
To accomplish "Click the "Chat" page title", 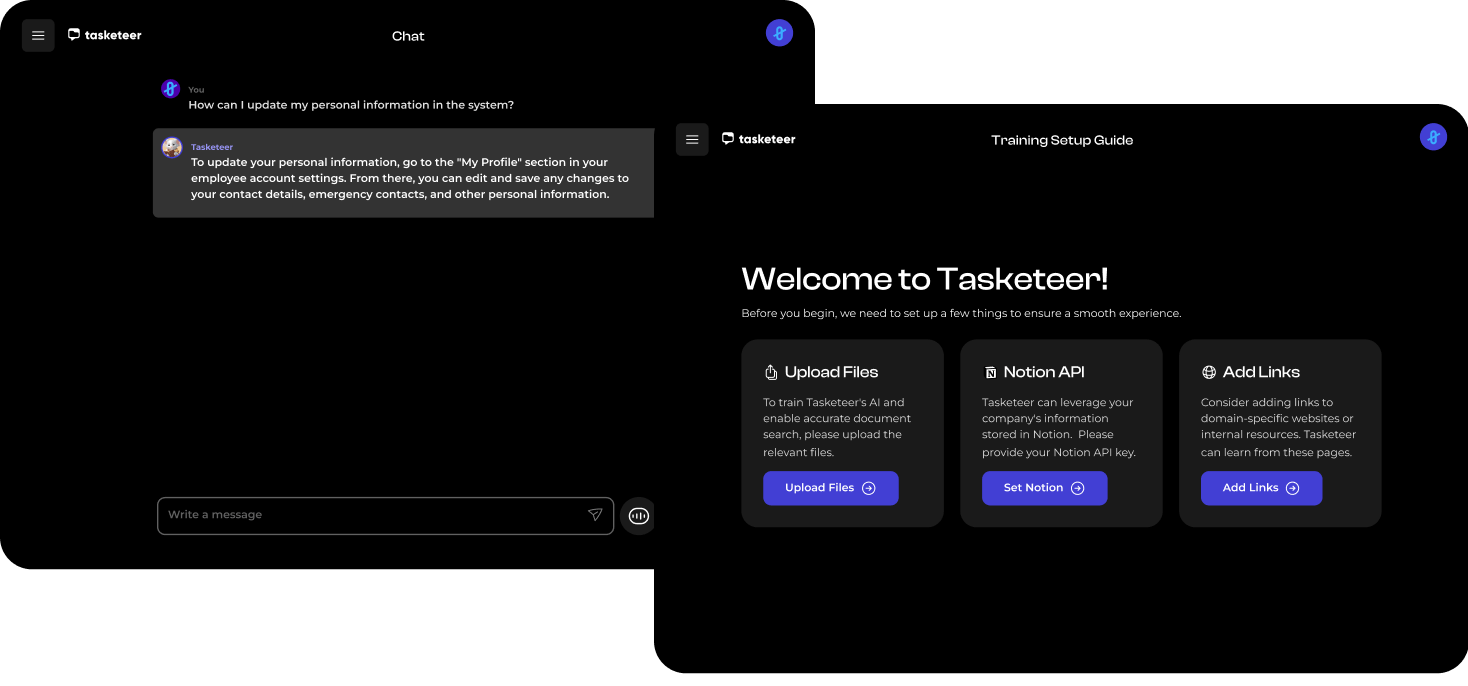I will [x=408, y=36].
